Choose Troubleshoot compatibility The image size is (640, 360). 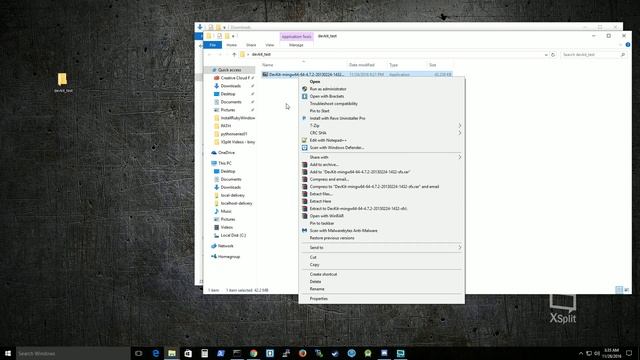coord(333,104)
